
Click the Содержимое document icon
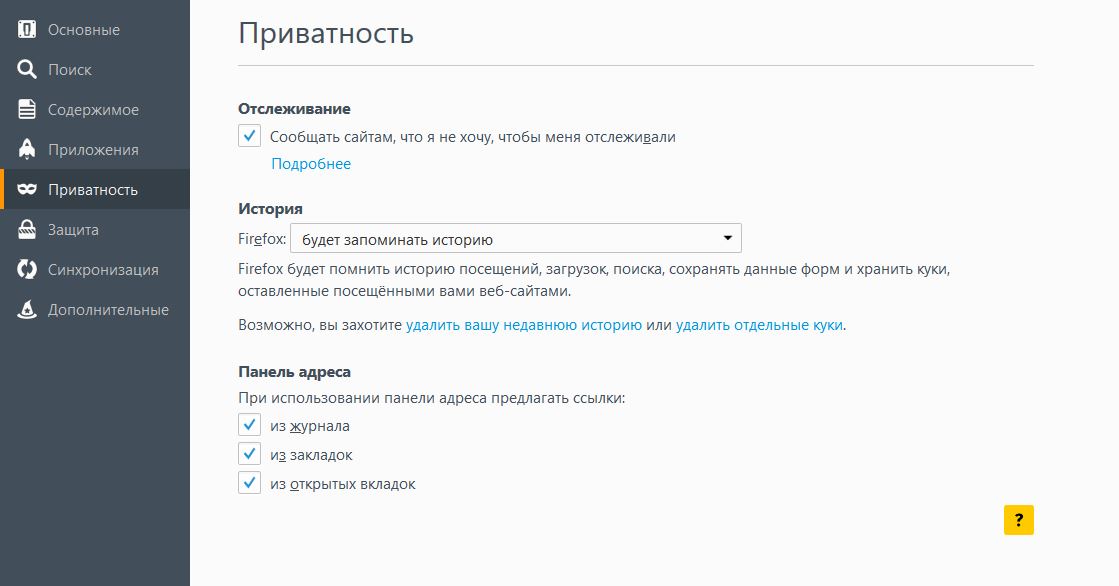28,110
